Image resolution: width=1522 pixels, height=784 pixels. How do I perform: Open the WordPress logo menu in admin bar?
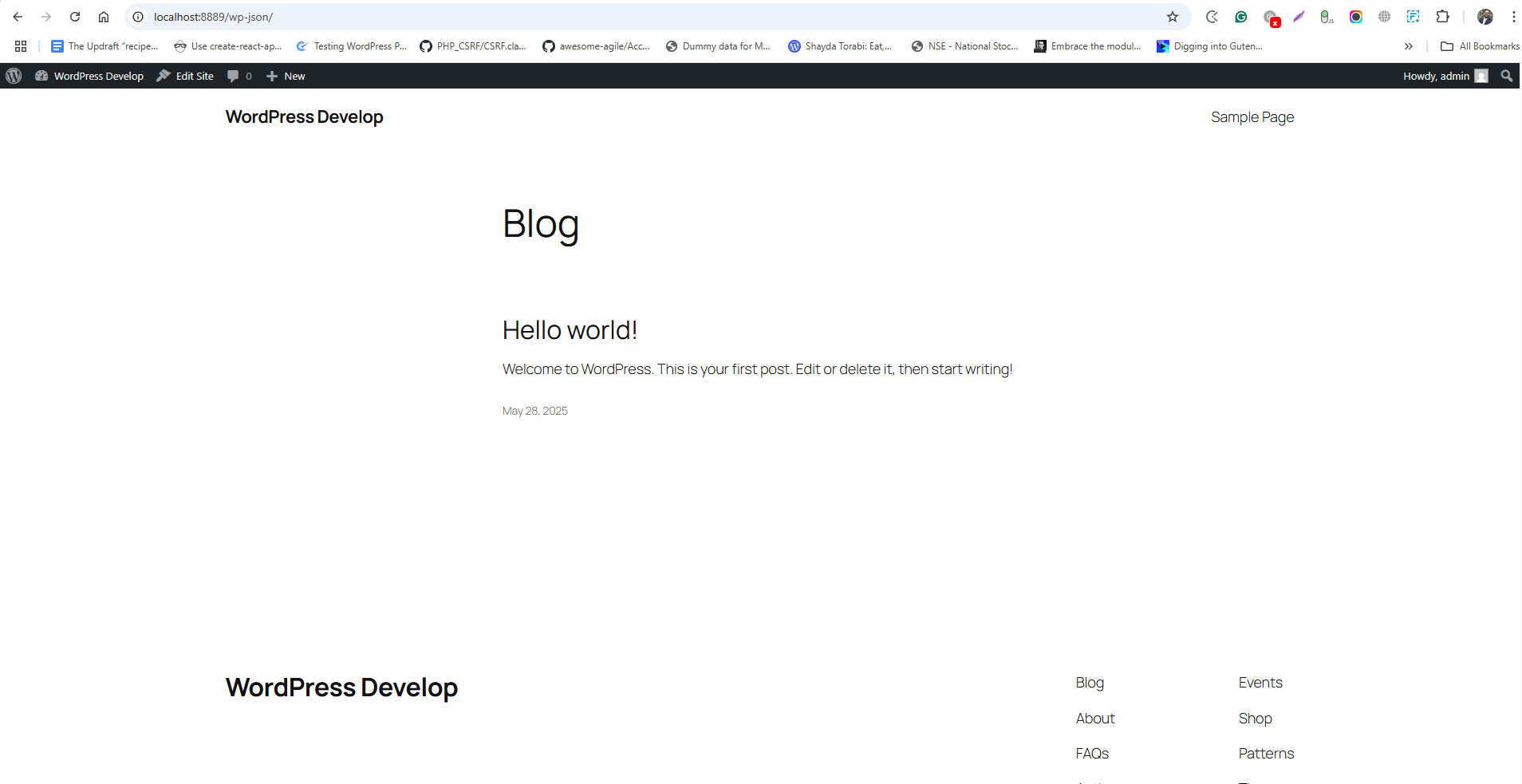(x=14, y=76)
